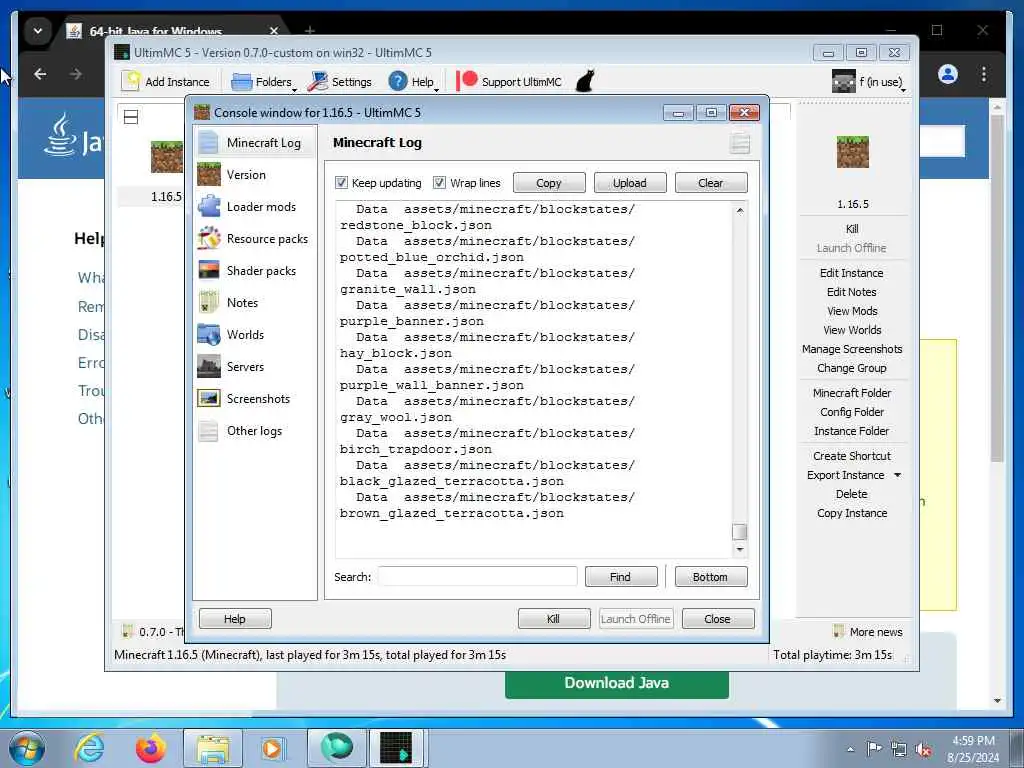Click the Search input field

click(x=477, y=577)
